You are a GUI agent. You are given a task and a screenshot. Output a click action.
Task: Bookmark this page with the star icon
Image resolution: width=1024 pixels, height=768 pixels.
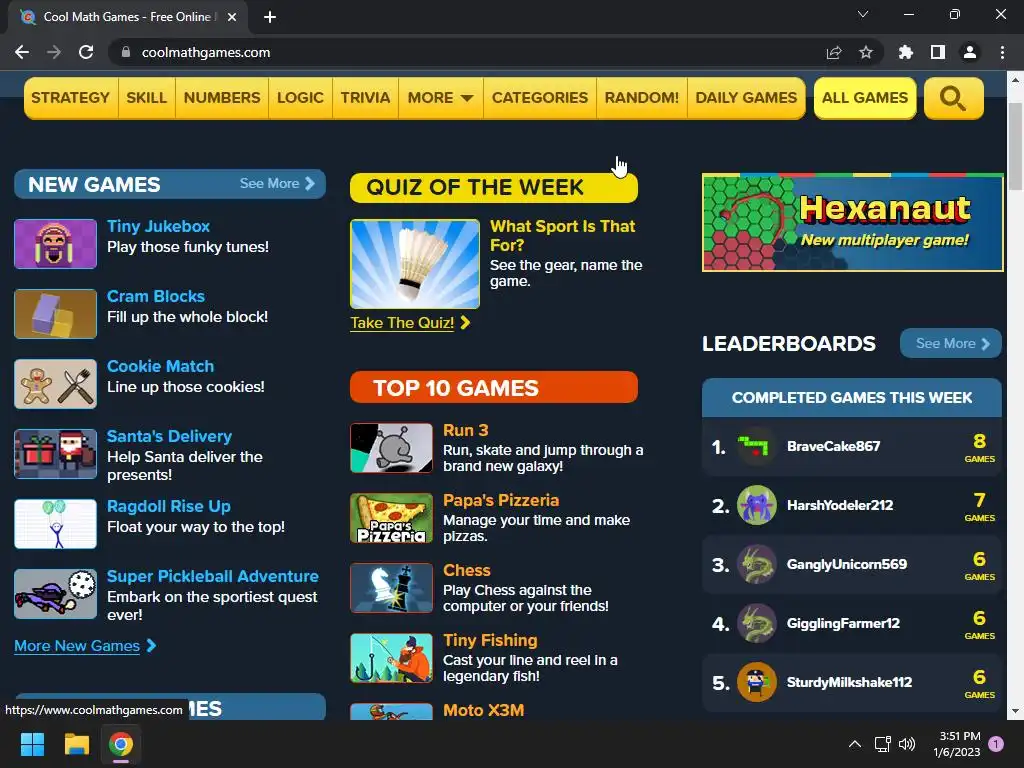click(866, 52)
